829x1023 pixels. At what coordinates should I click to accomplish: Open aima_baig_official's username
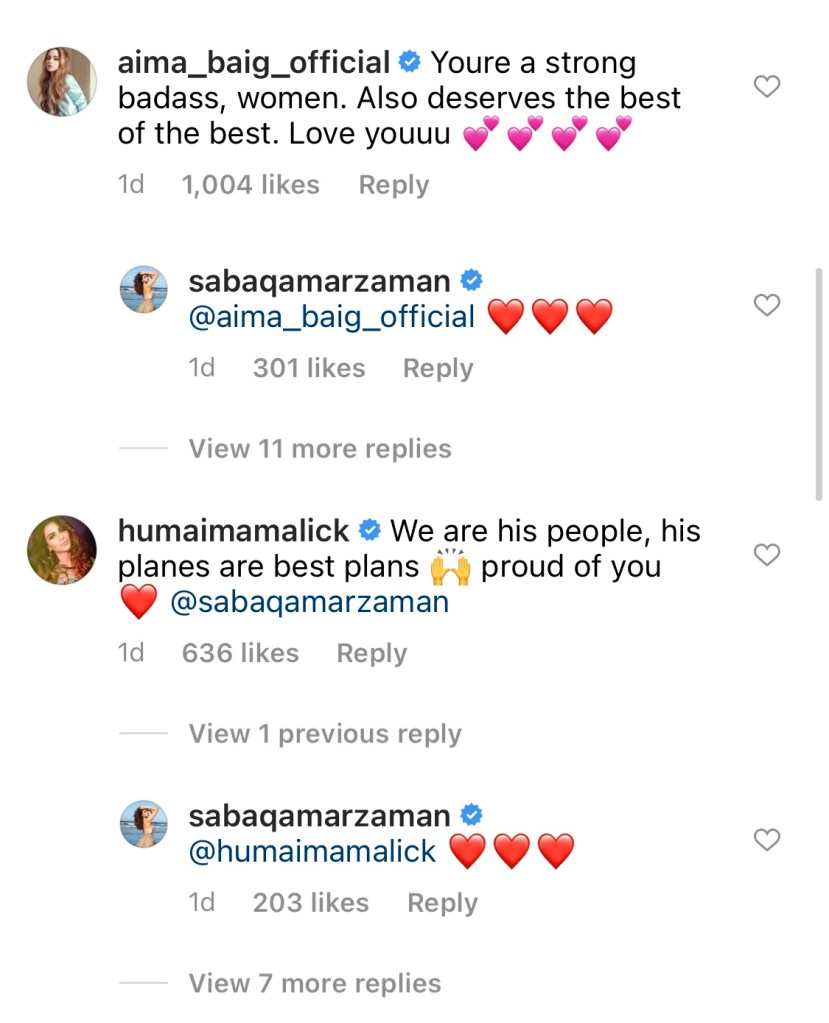255,61
